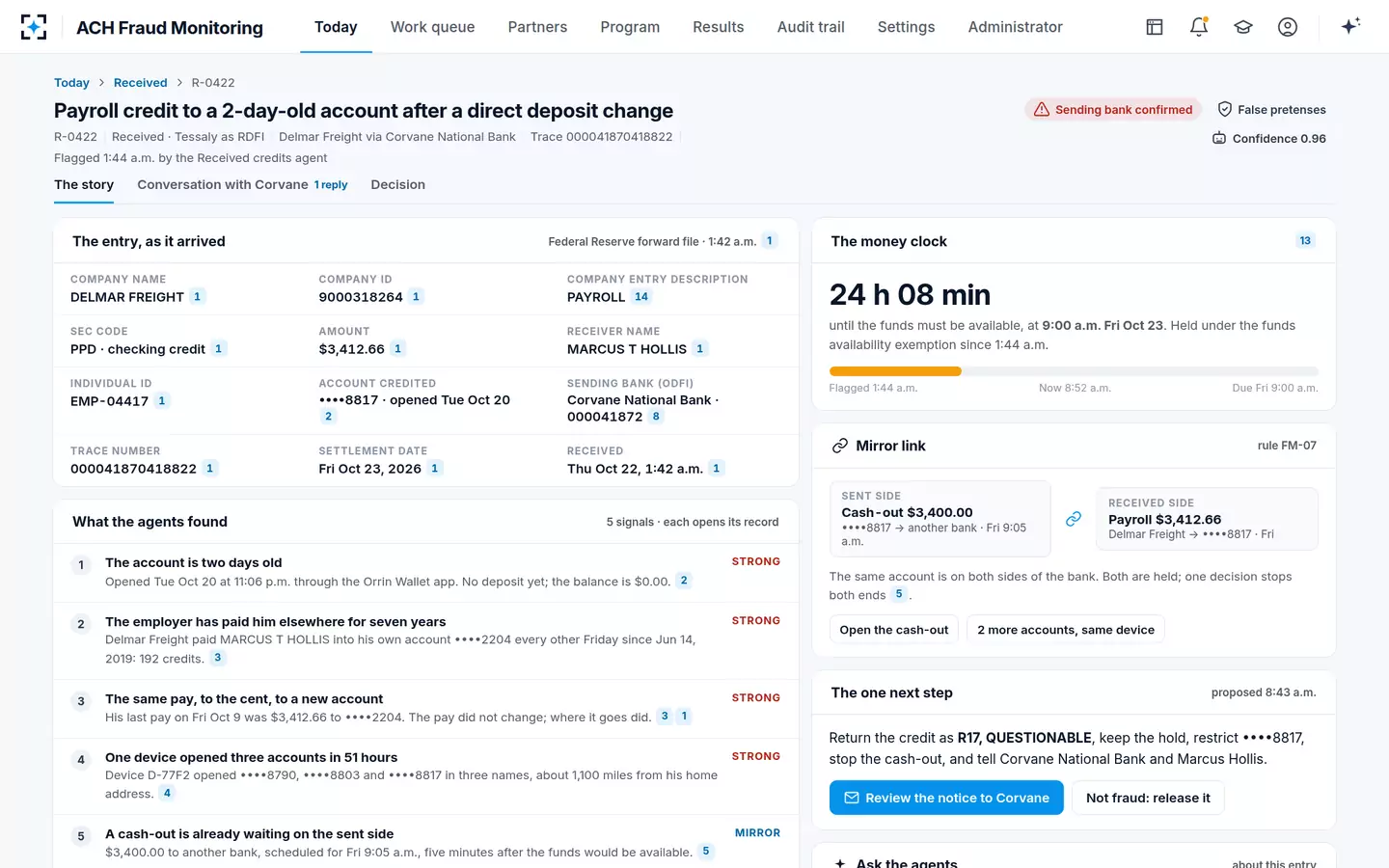Switch to the Decision tab
Viewport: 1389px width, 868px height.
point(397,184)
